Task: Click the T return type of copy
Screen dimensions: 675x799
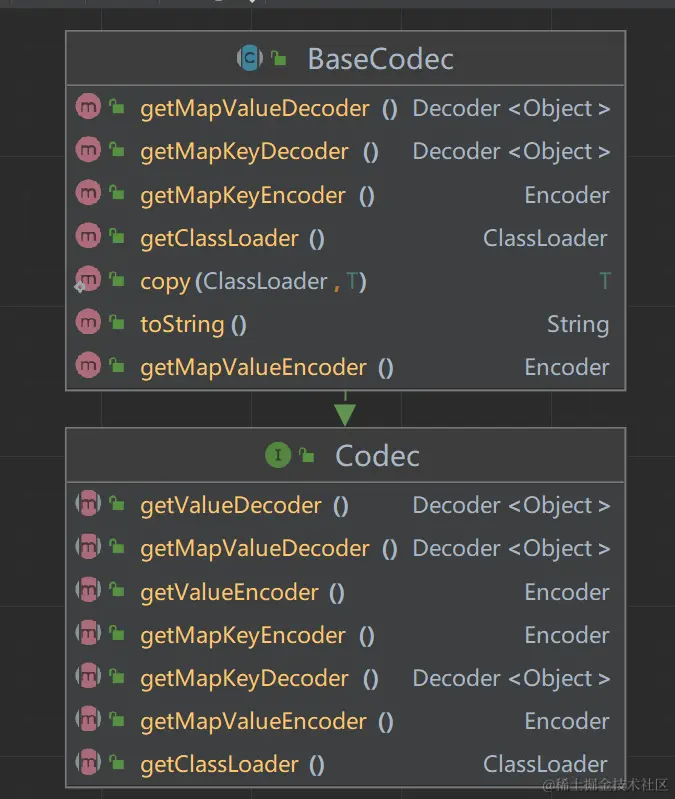Action: (605, 281)
